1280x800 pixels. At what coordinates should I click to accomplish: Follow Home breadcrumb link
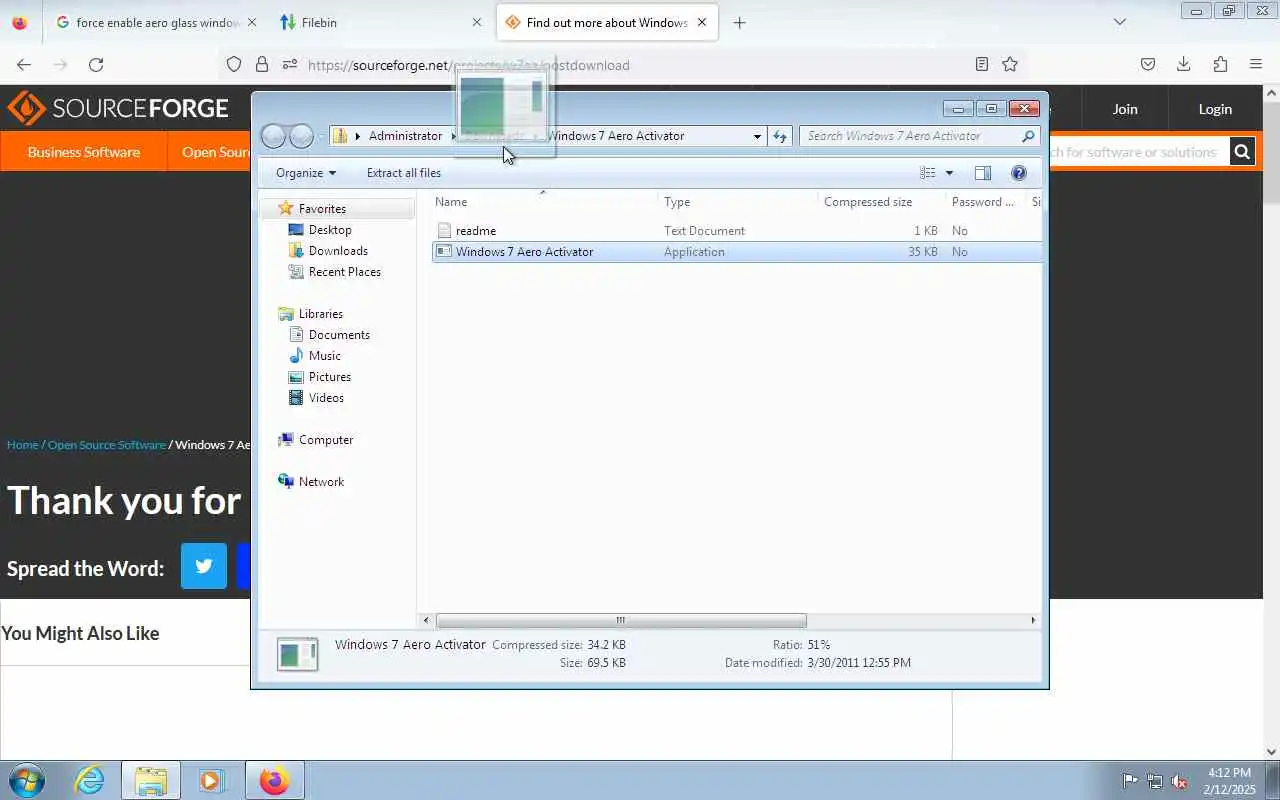coord(23,444)
